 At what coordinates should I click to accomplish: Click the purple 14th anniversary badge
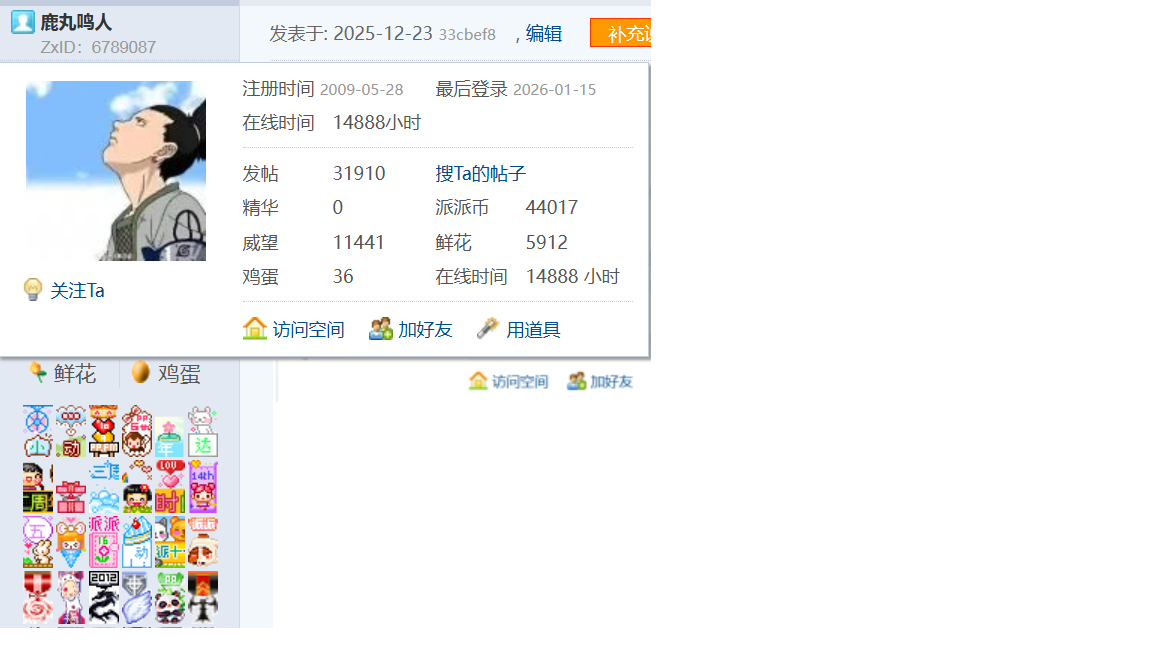(203, 487)
